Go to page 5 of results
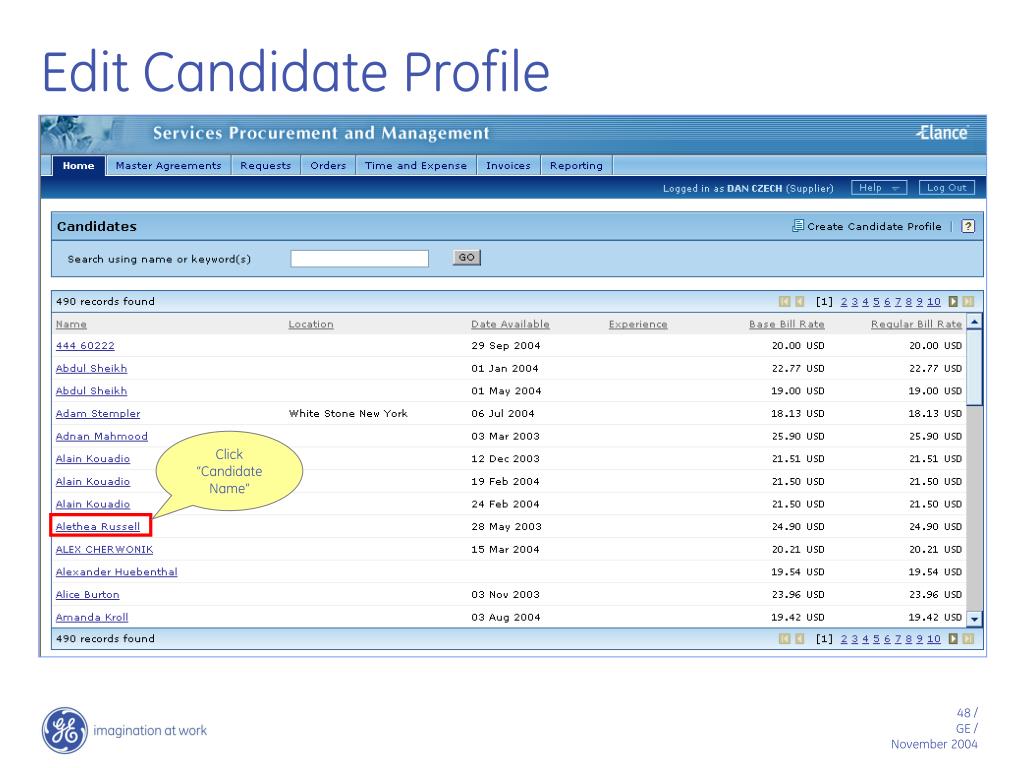 876,300
